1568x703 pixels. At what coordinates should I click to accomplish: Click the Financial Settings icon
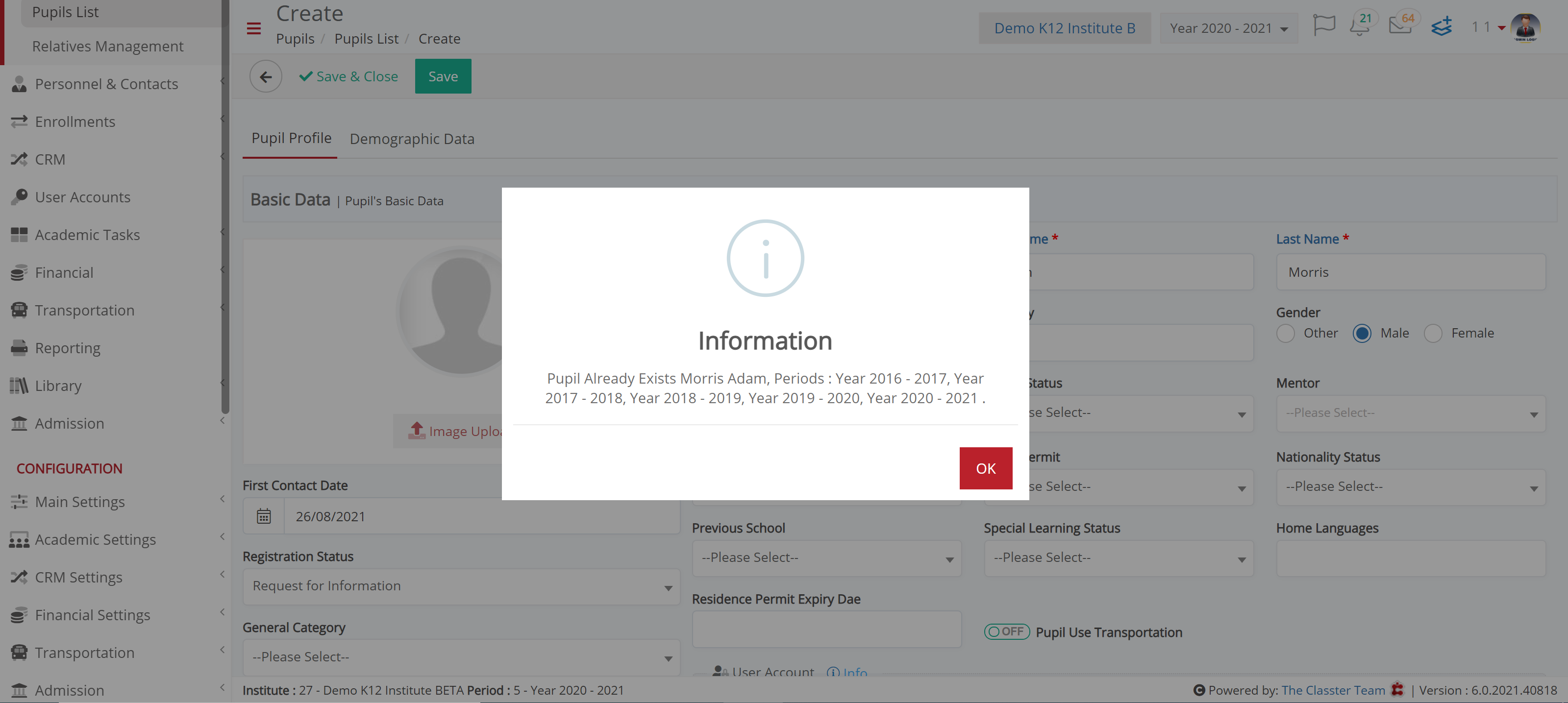(19, 615)
